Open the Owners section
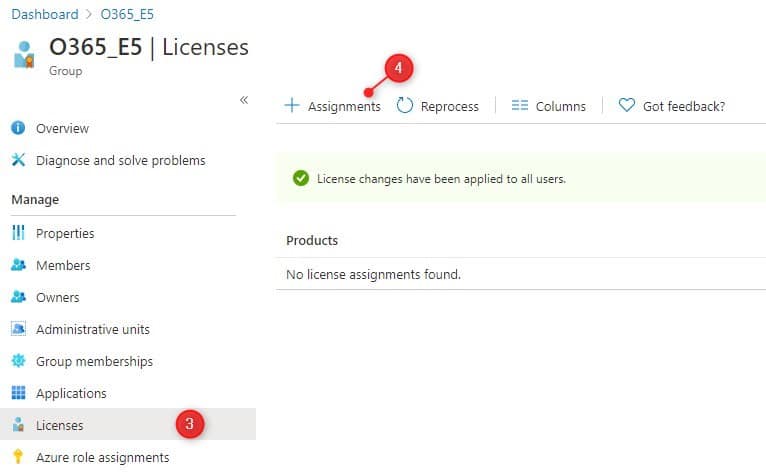 click(x=58, y=298)
